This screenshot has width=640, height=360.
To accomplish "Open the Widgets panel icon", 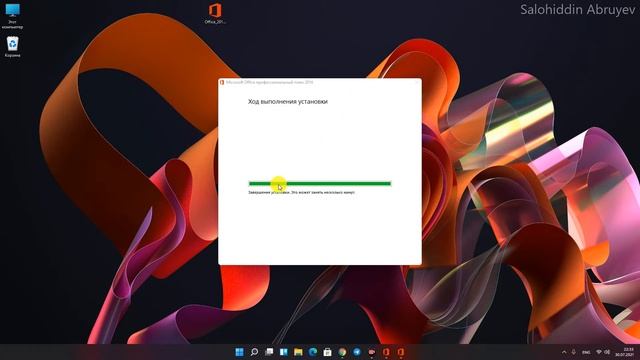I will 284,352.
